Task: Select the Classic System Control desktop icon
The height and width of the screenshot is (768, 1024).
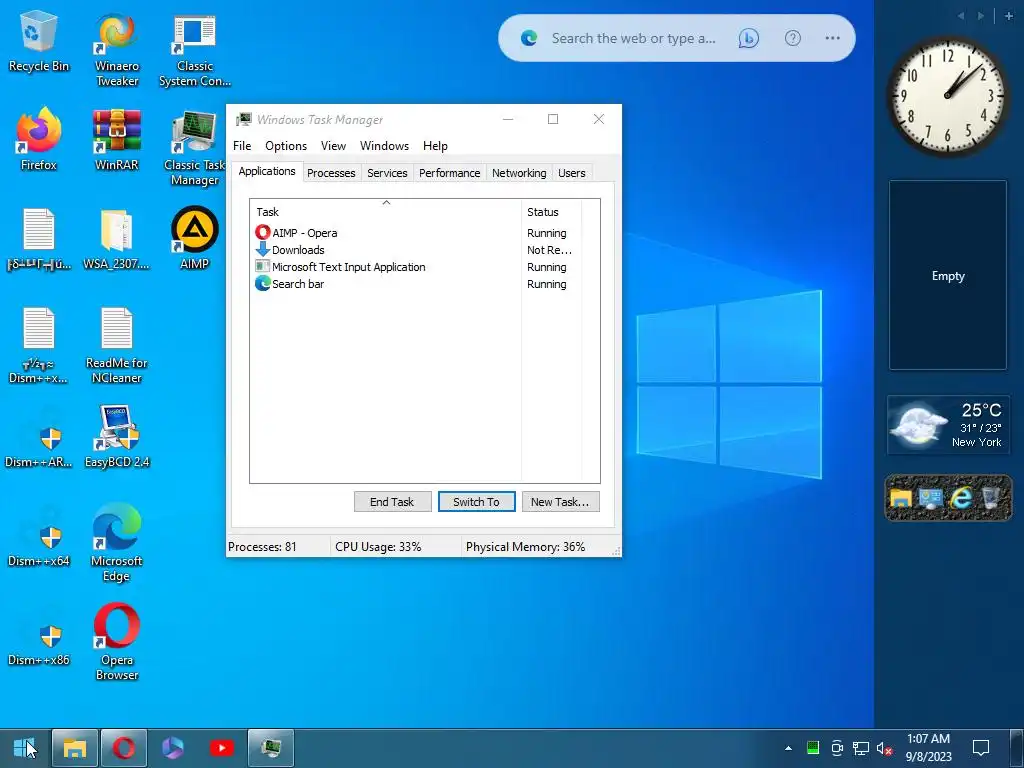Action: [x=195, y=49]
